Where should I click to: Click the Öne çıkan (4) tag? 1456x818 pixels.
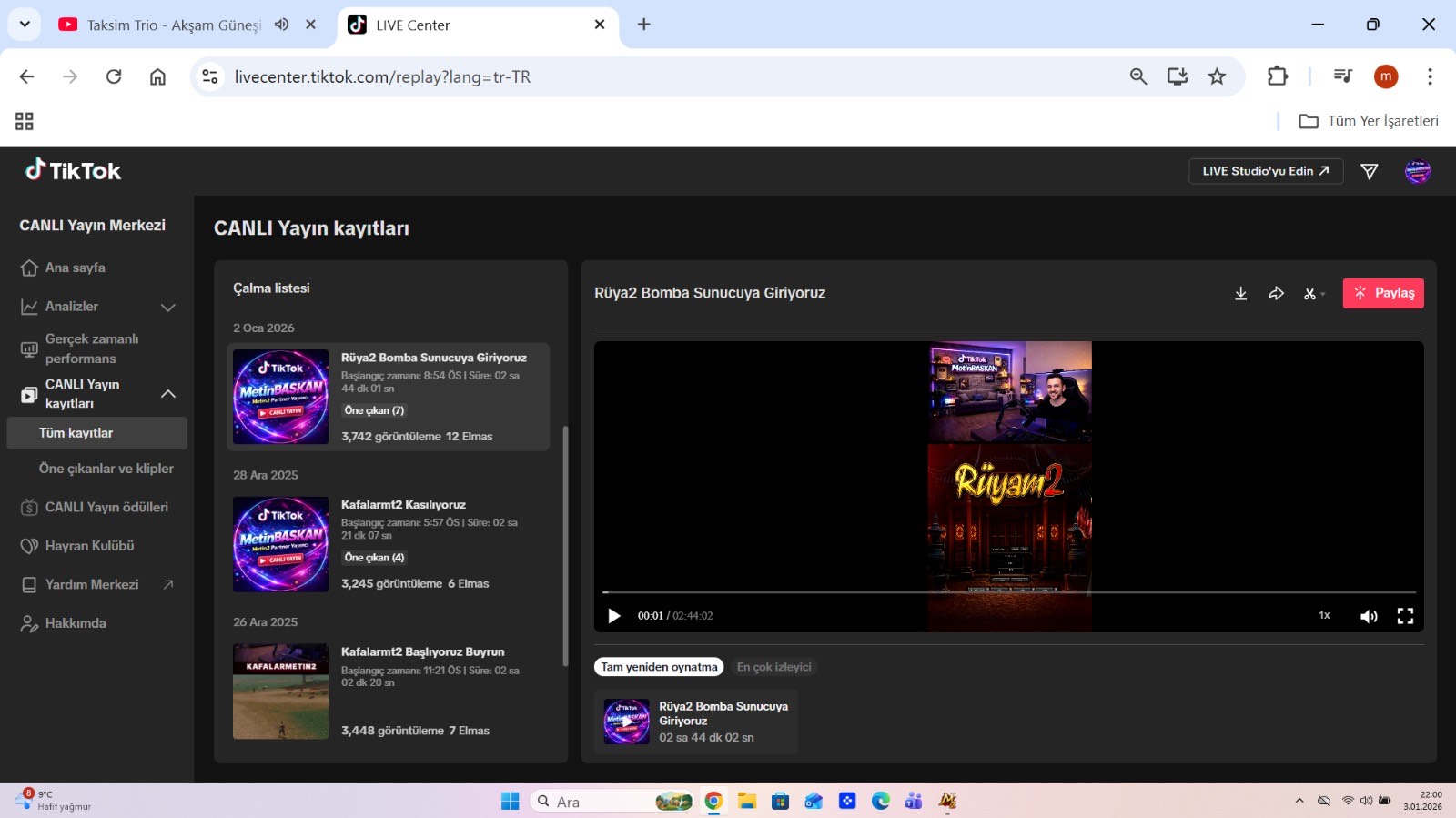tap(374, 558)
